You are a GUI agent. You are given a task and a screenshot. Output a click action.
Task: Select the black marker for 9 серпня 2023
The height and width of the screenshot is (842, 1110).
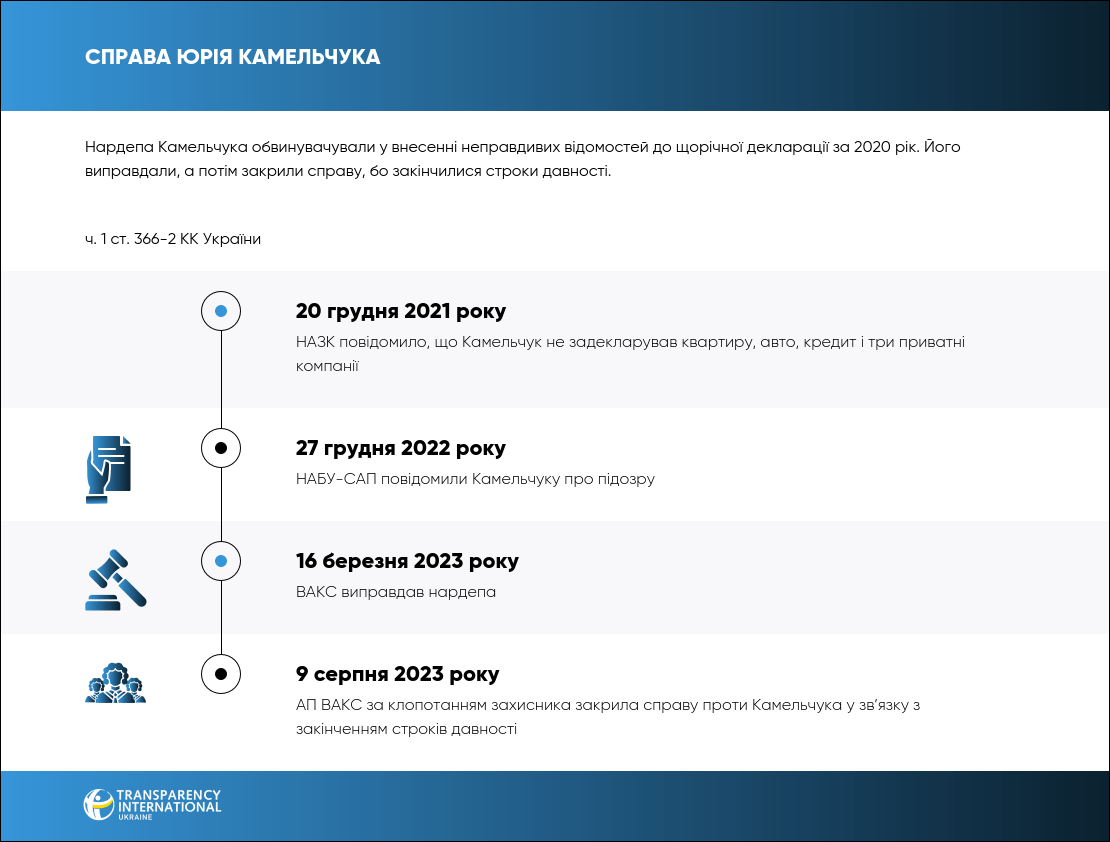click(221, 674)
